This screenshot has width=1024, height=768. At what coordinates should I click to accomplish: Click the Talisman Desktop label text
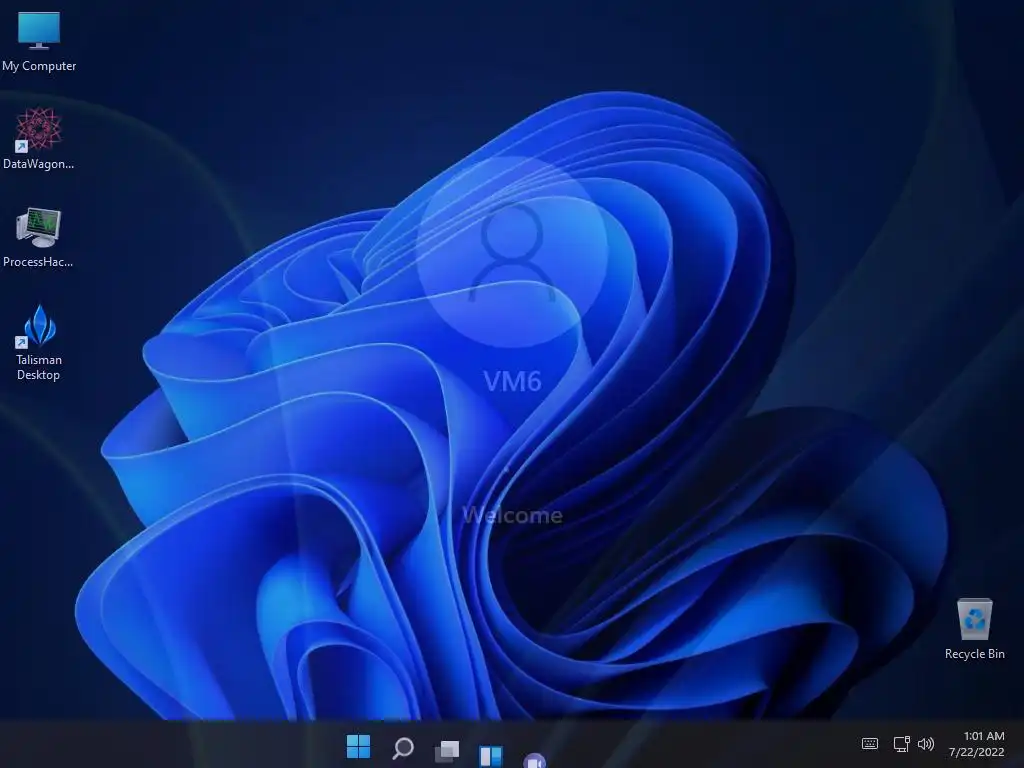point(39,367)
